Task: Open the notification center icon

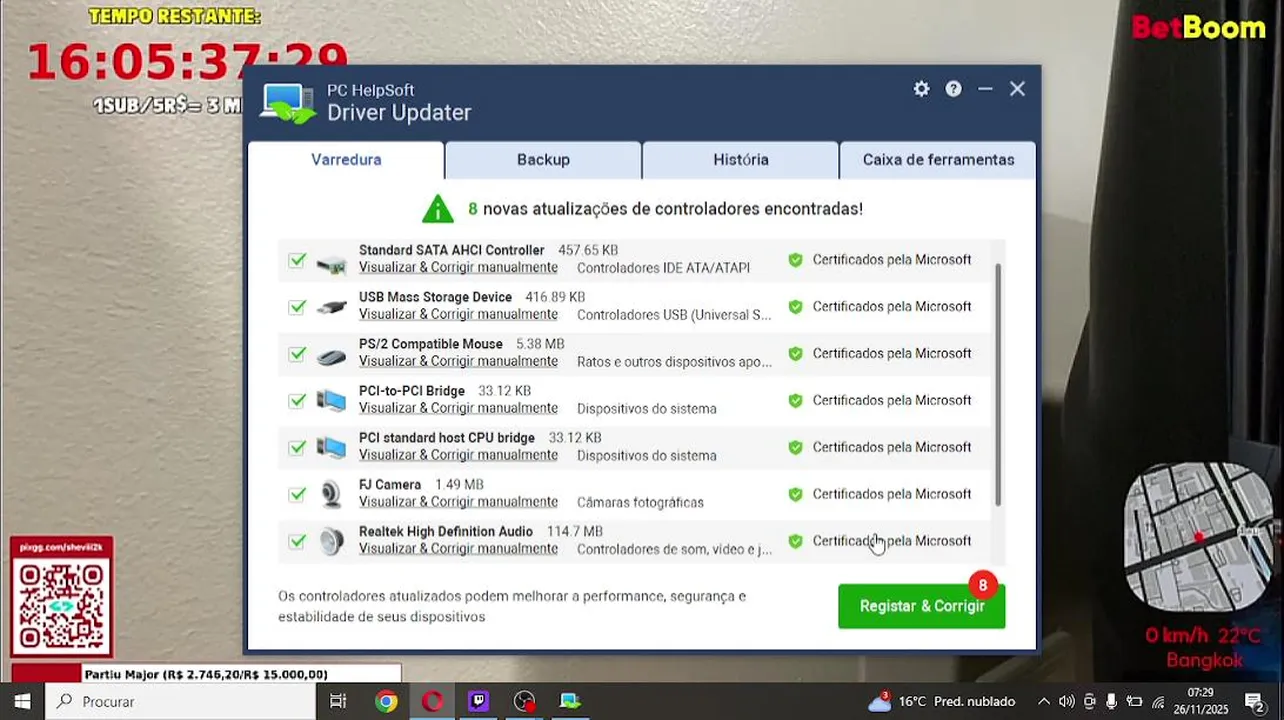Action: tap(1253, 702)
